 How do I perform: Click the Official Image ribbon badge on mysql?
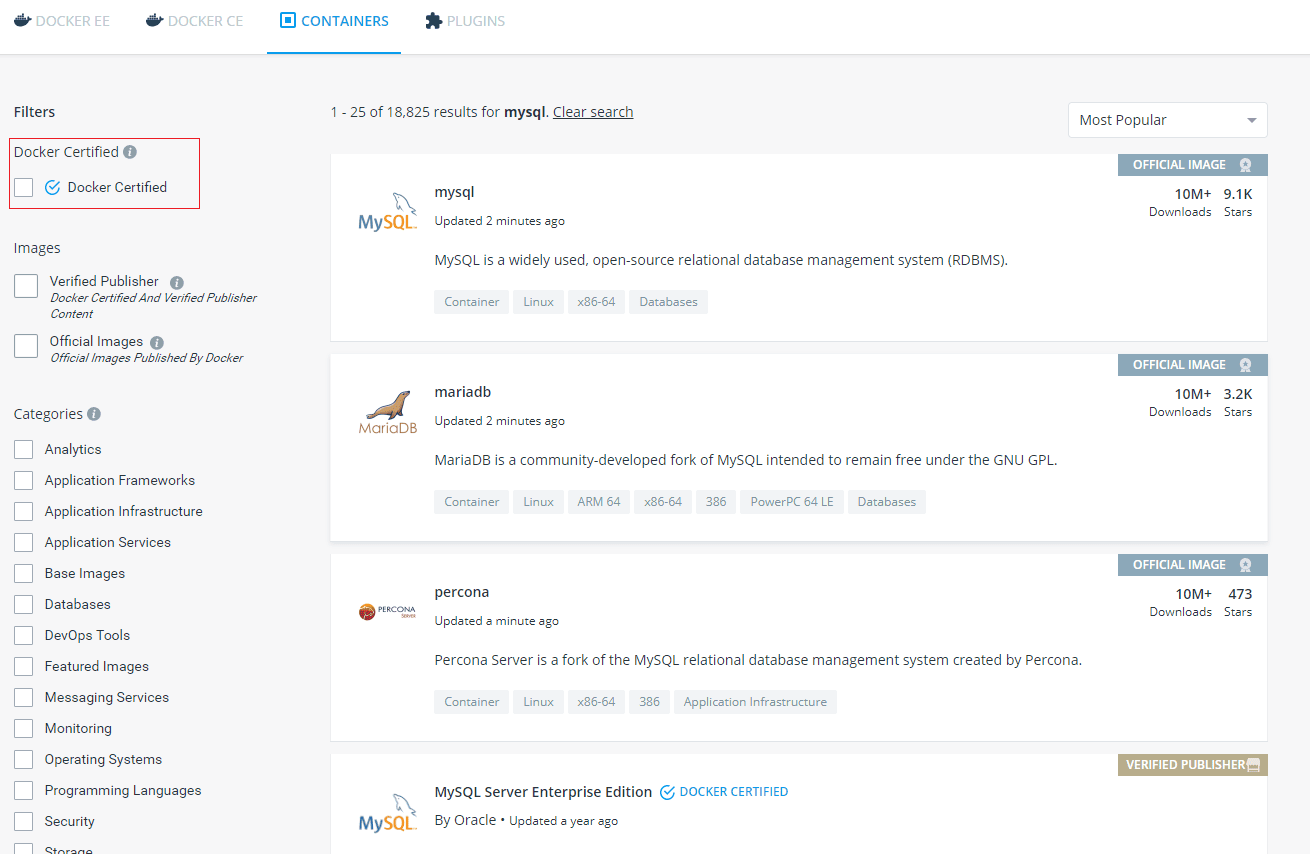1192,165
